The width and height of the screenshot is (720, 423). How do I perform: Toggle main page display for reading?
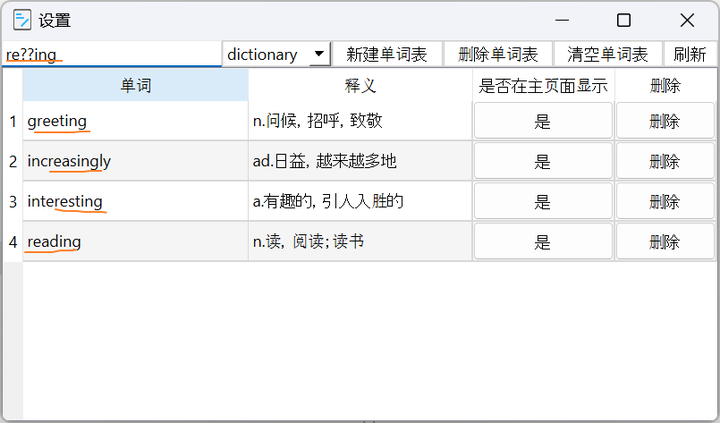tap(542, 241)
